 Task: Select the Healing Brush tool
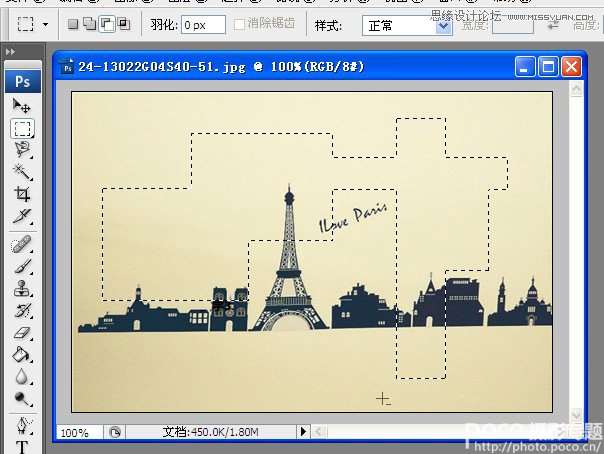point(22,244)
